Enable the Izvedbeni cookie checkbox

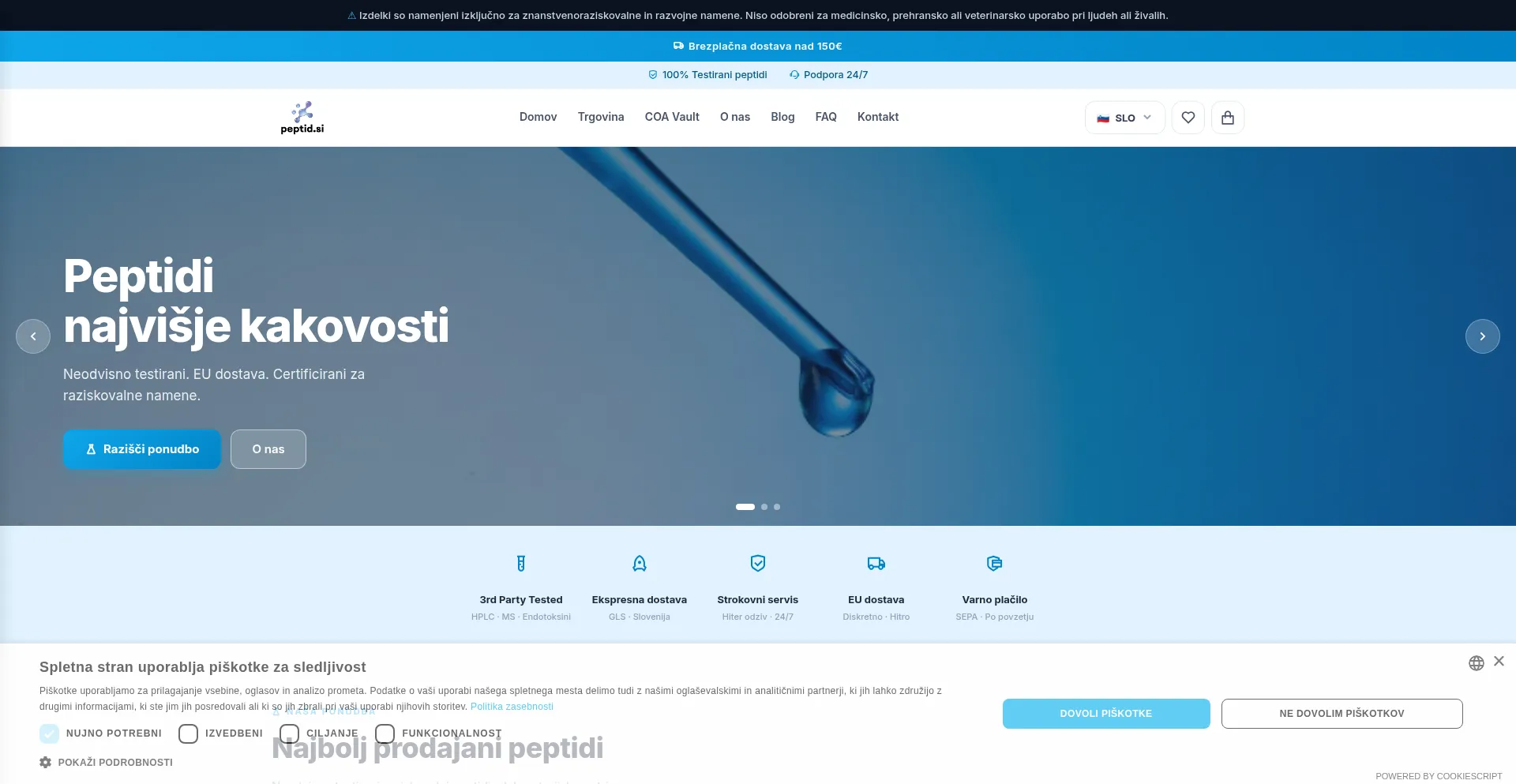click(188, 733)
